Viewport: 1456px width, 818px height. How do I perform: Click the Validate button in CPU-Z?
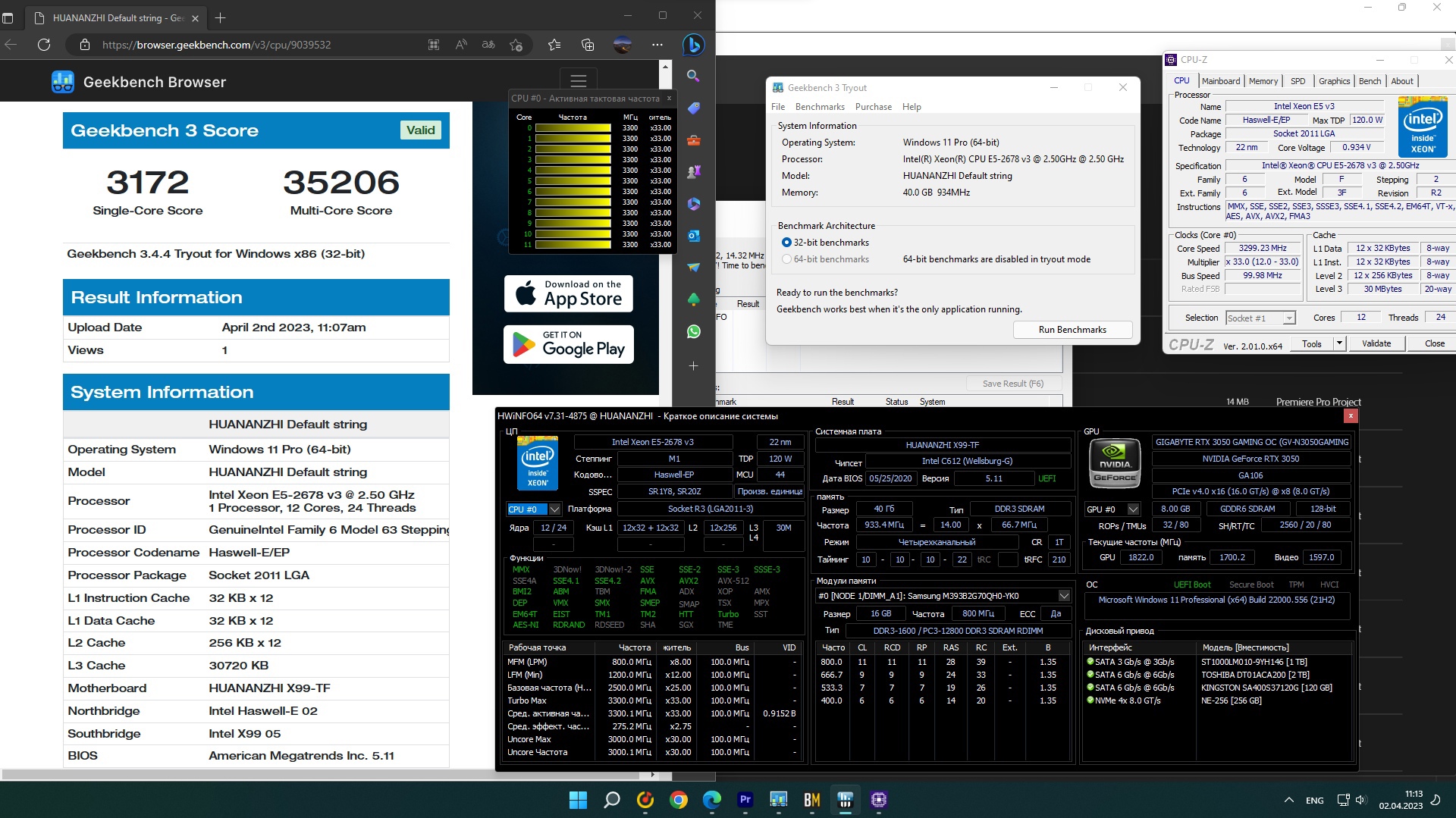(x=1376, y=343)
